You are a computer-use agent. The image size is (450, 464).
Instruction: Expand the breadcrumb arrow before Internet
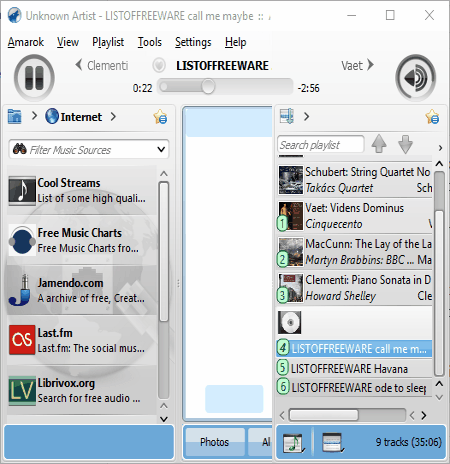(34, 116)
